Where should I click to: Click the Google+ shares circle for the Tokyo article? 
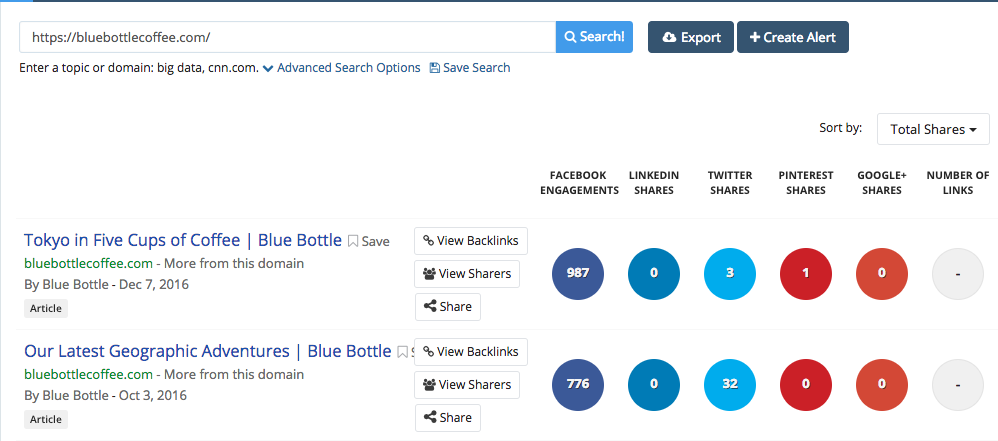(882, 274)
